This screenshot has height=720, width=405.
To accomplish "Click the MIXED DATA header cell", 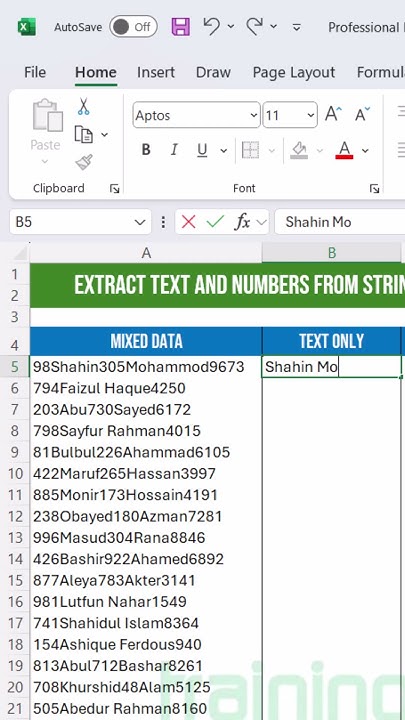I will [x=146, y=341].
